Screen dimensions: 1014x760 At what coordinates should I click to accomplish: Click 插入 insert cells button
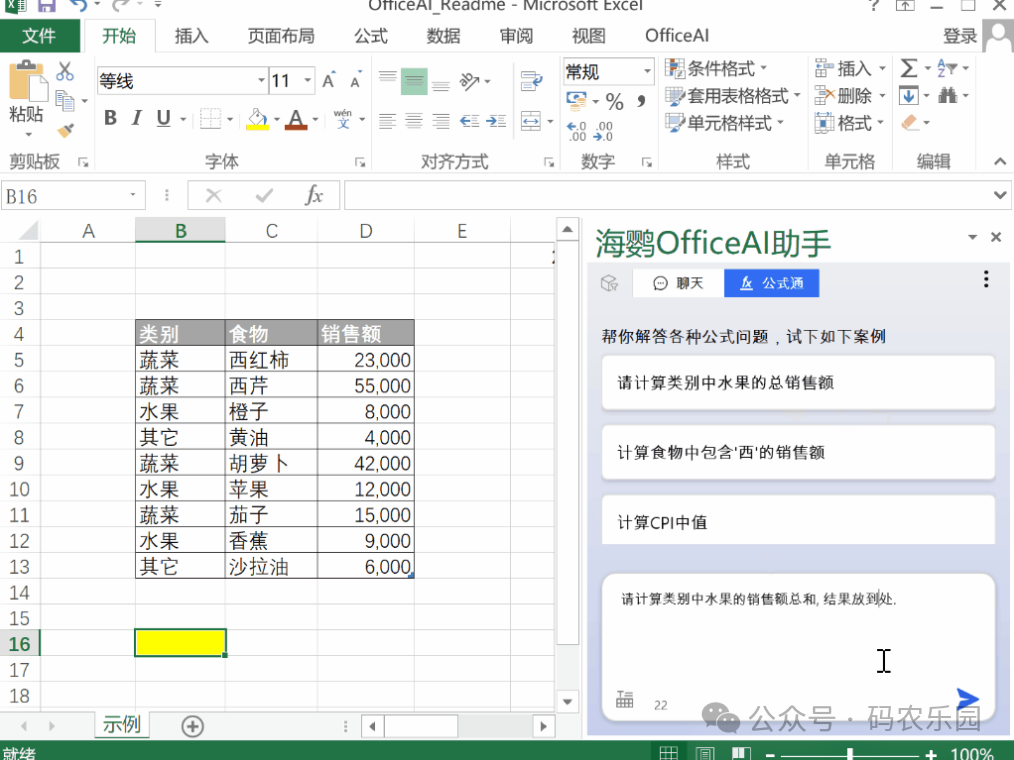pyautogui.click(x=850, y=68)
